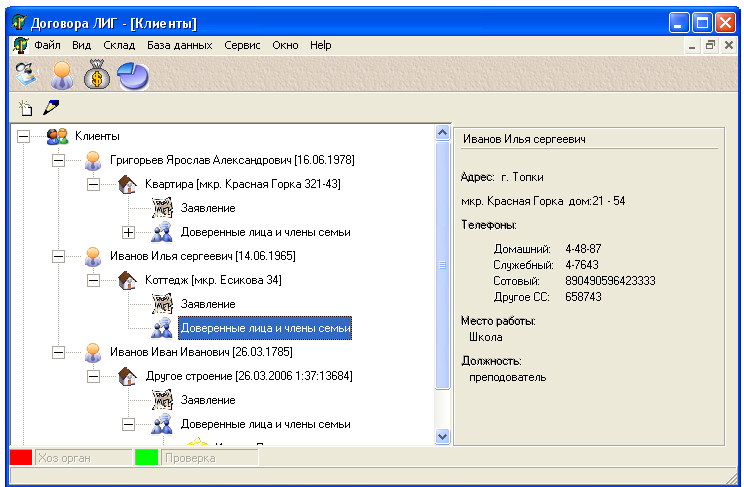Click tree scrollbar up arrow
This screenshot has width=744, height=487.
point(442,133)
